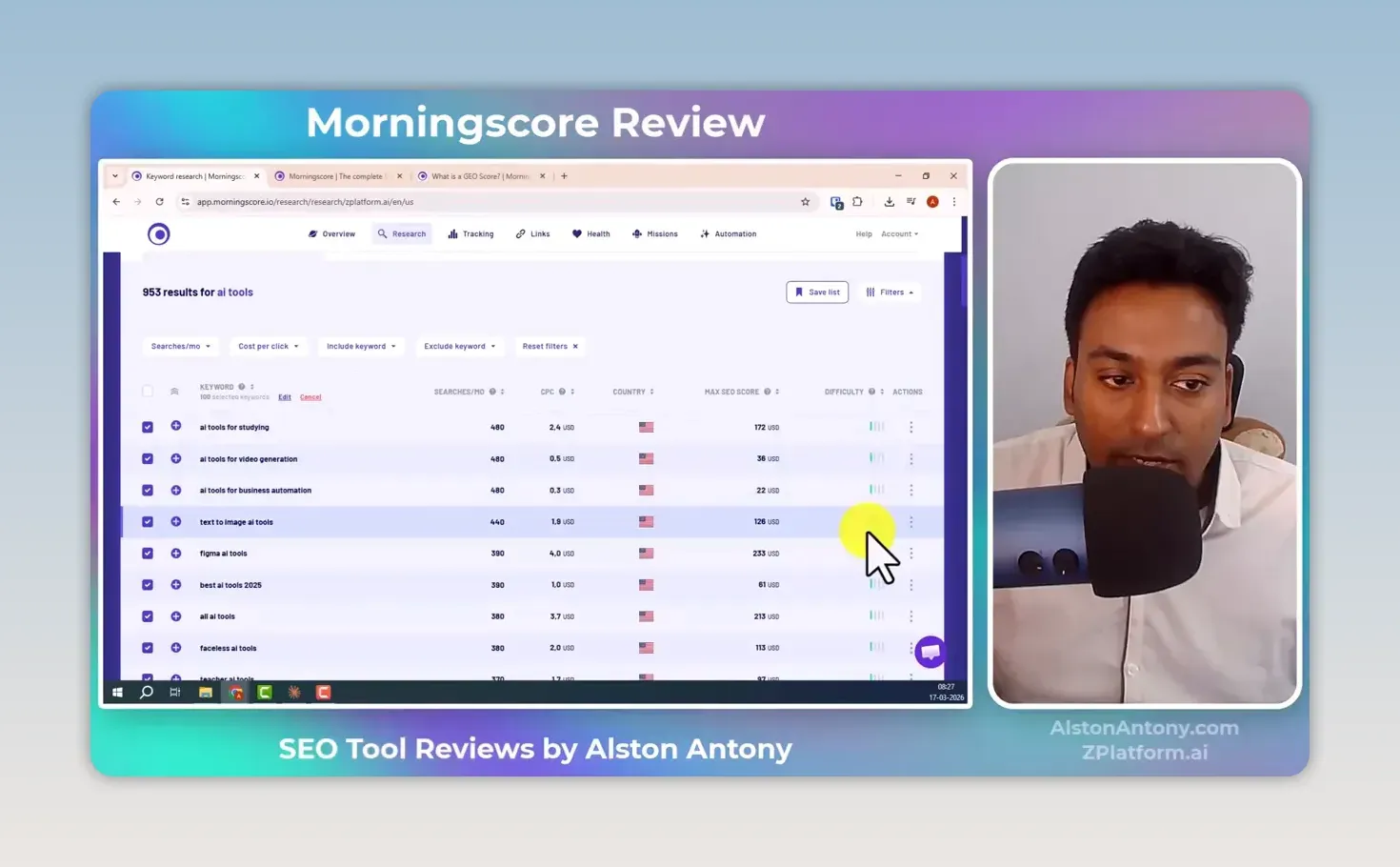Open actions menu for 'ai tools for business automation'
1400x867 pixels.
[x=911, y=490]
